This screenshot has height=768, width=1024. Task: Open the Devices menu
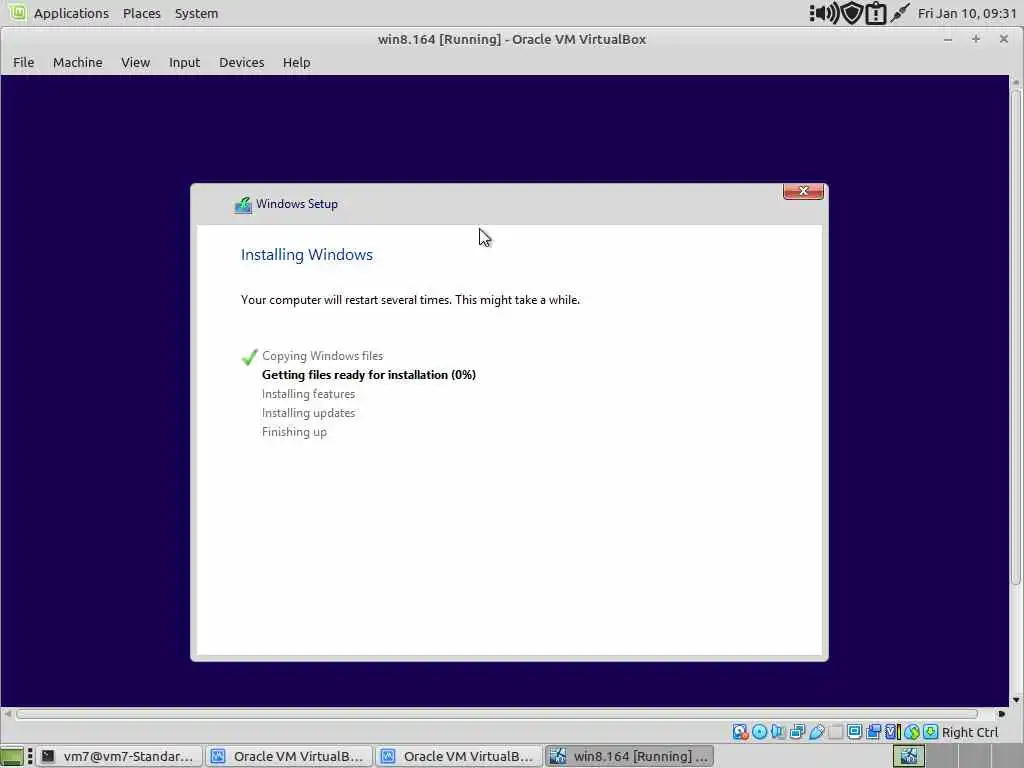point(242,63)
